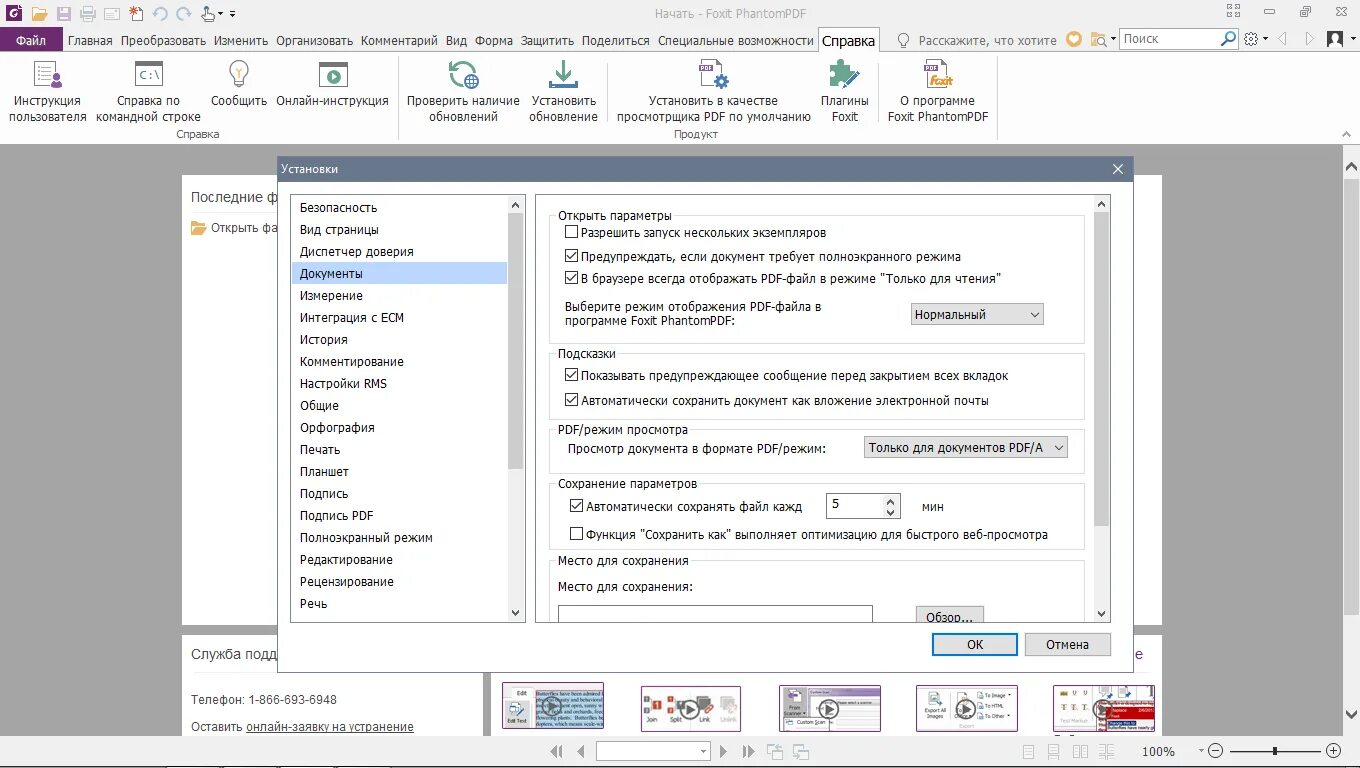Toggle Показывать предупреждающее сообщение перед закрытием checkbox

[572, 376]
